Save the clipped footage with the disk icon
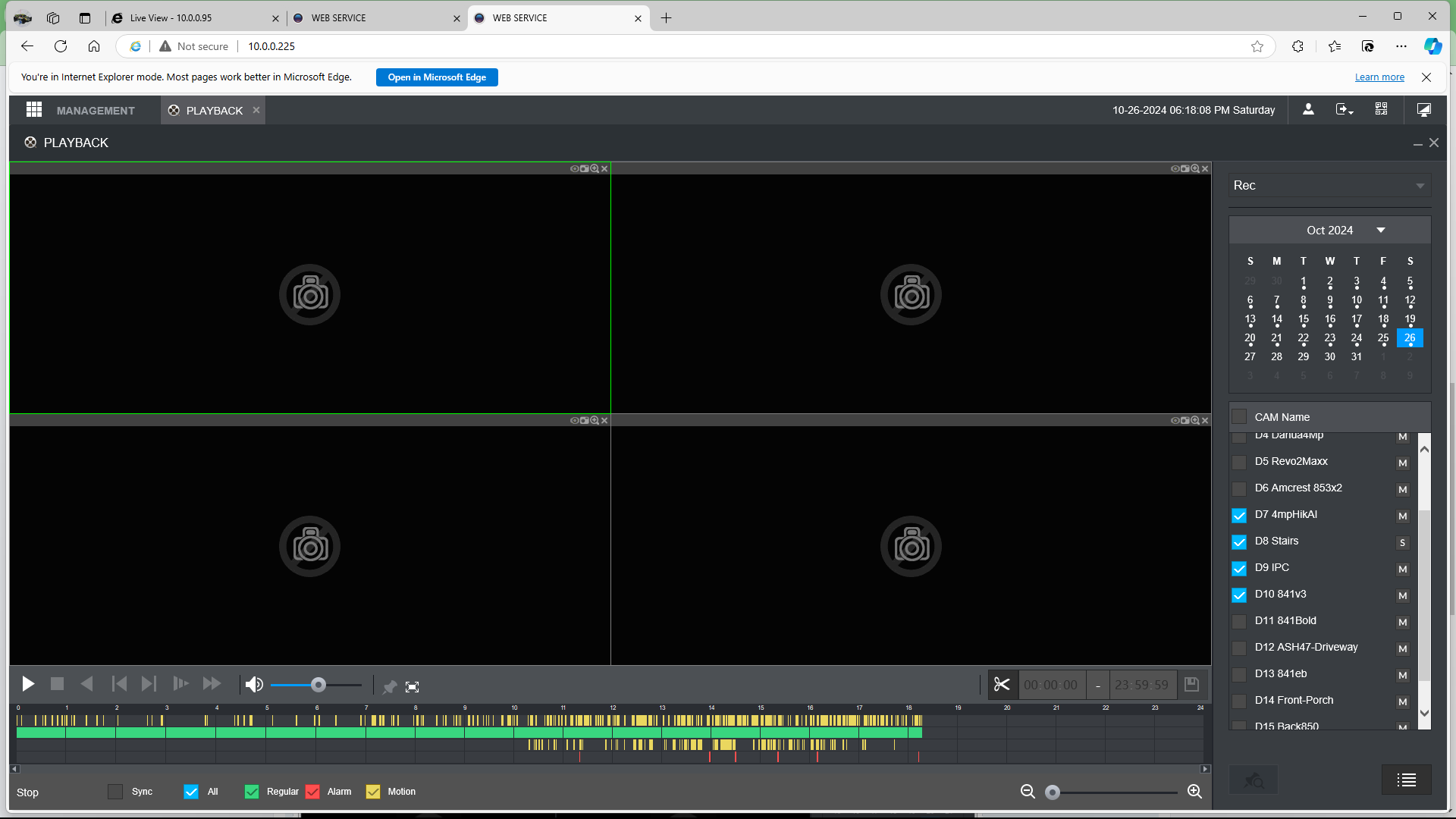 pos(1191,685)
